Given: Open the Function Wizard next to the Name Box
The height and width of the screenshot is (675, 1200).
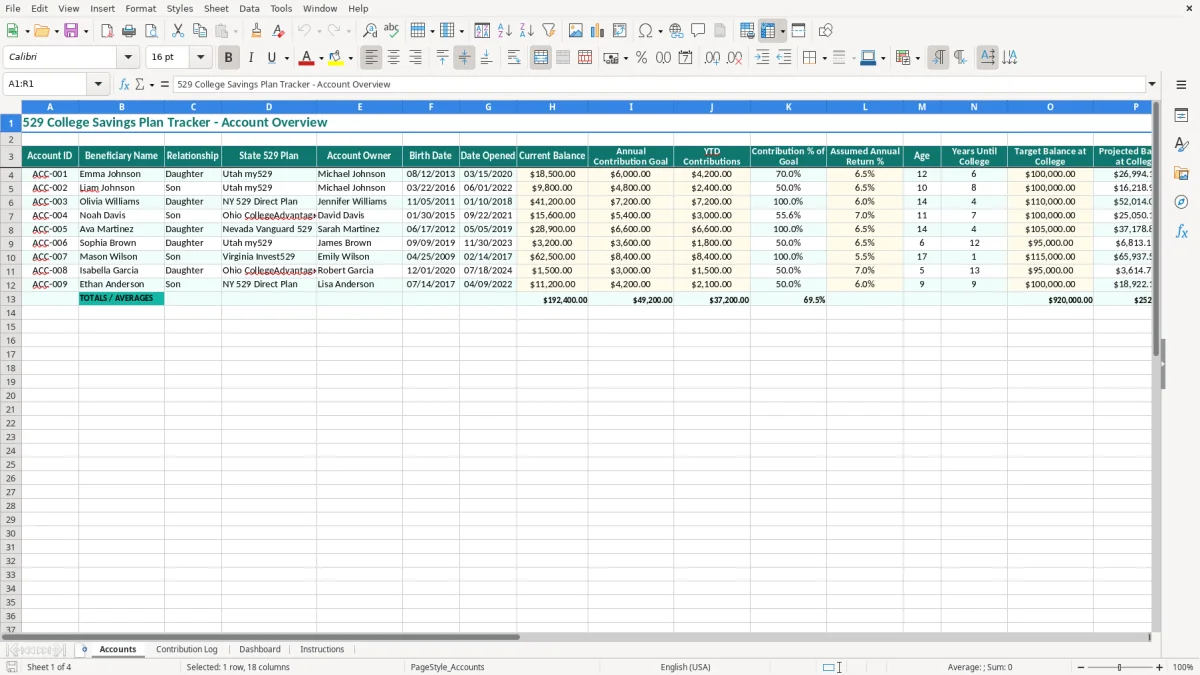Looking at the screenshot, I should pyautogui.click(x=124, y=84).
